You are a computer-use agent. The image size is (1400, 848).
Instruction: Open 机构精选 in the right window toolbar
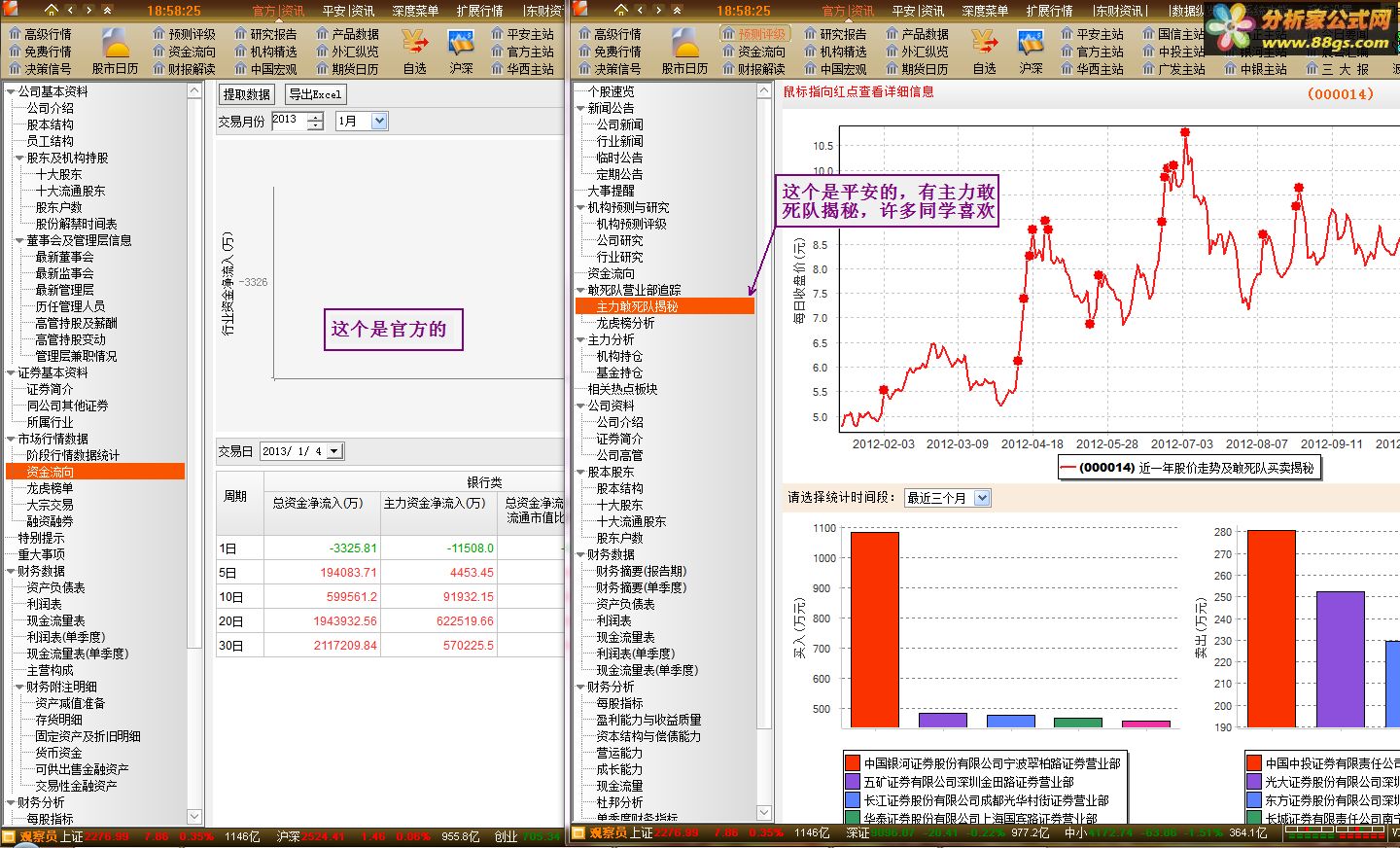835,51
